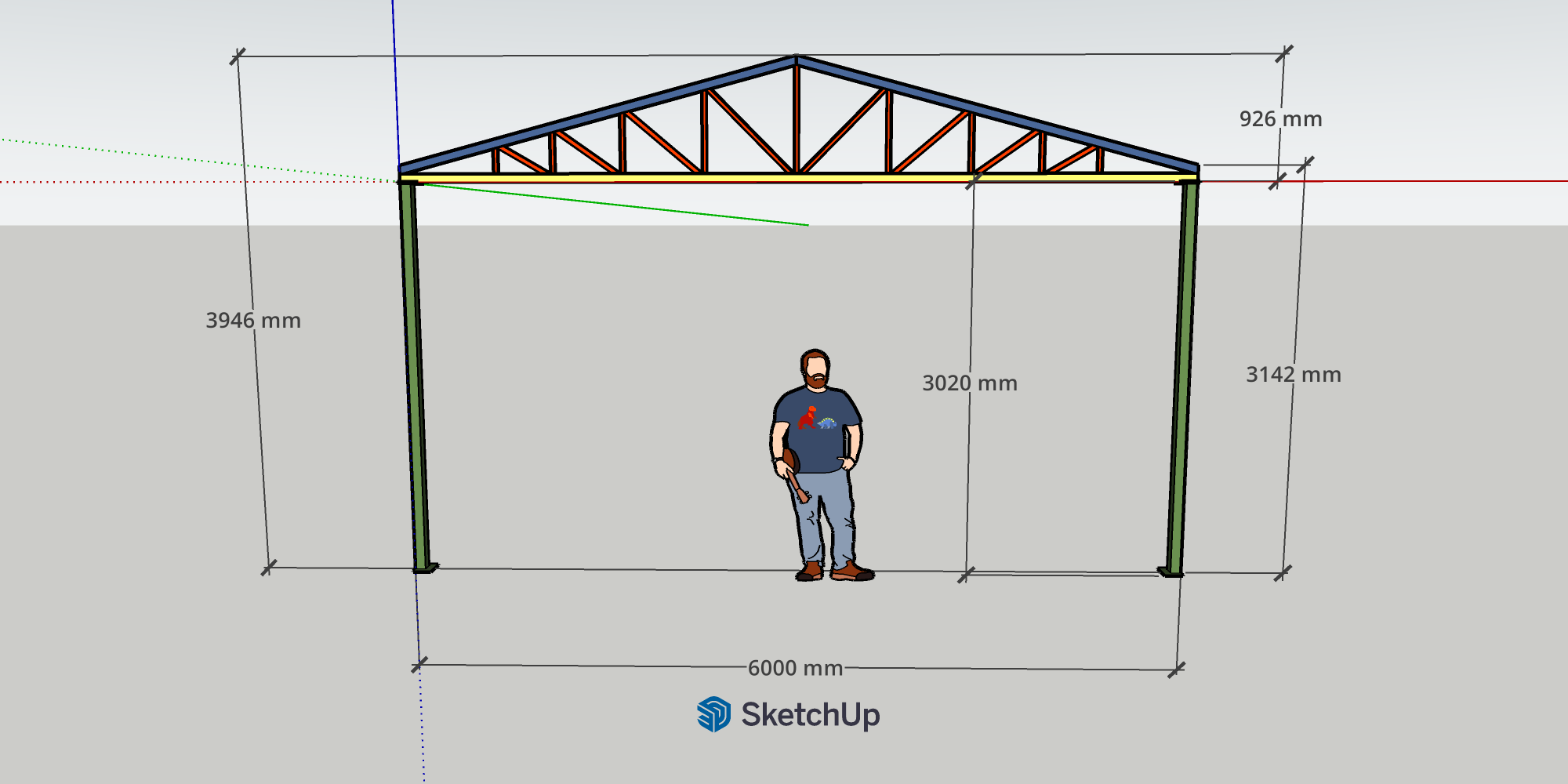Click the SketchUp logo icon
The image size is (1568, 784).
[713, 714]
